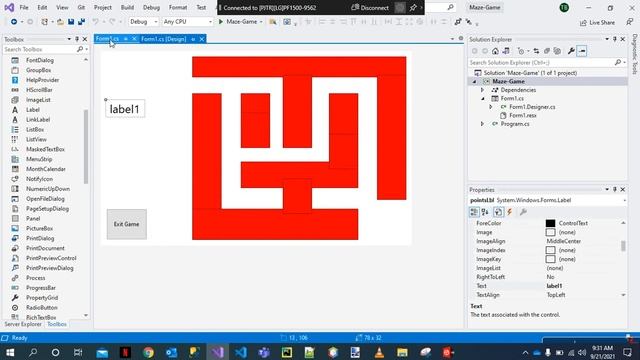Screen dimensions: 640x360
Task: Toggle Categorized view in Properties panel
Action: coord(474,212)
